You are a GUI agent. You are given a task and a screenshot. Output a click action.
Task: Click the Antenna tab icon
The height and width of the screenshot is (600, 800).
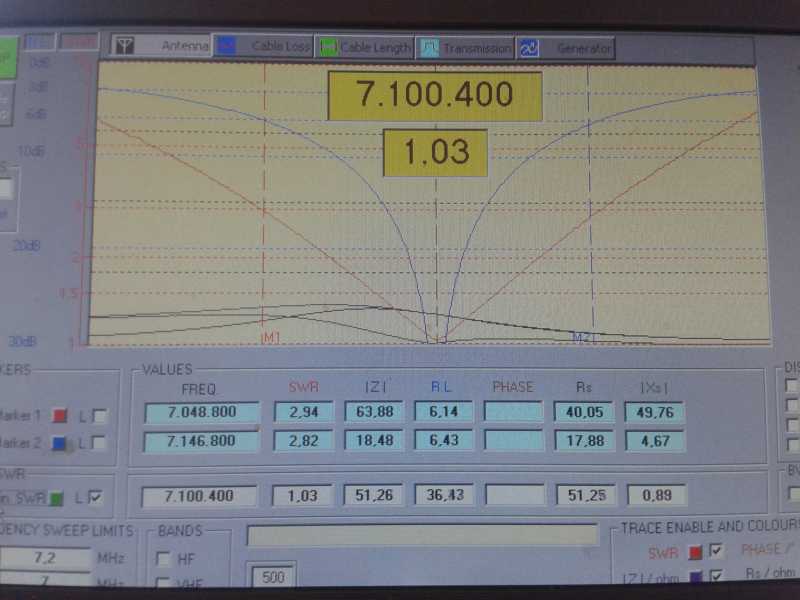124,46
